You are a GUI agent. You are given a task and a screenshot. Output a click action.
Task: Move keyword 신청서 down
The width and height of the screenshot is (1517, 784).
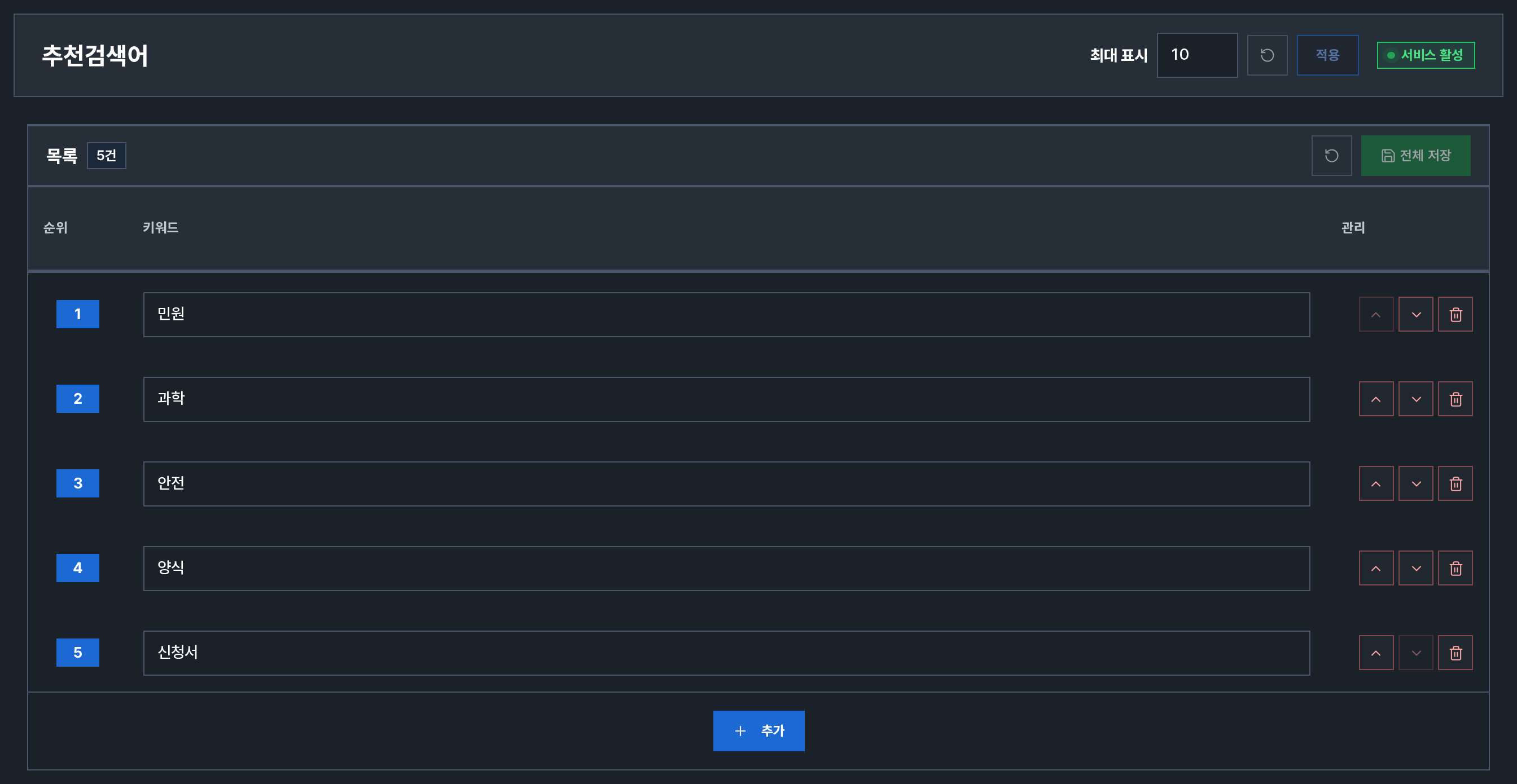point(1416,653)
